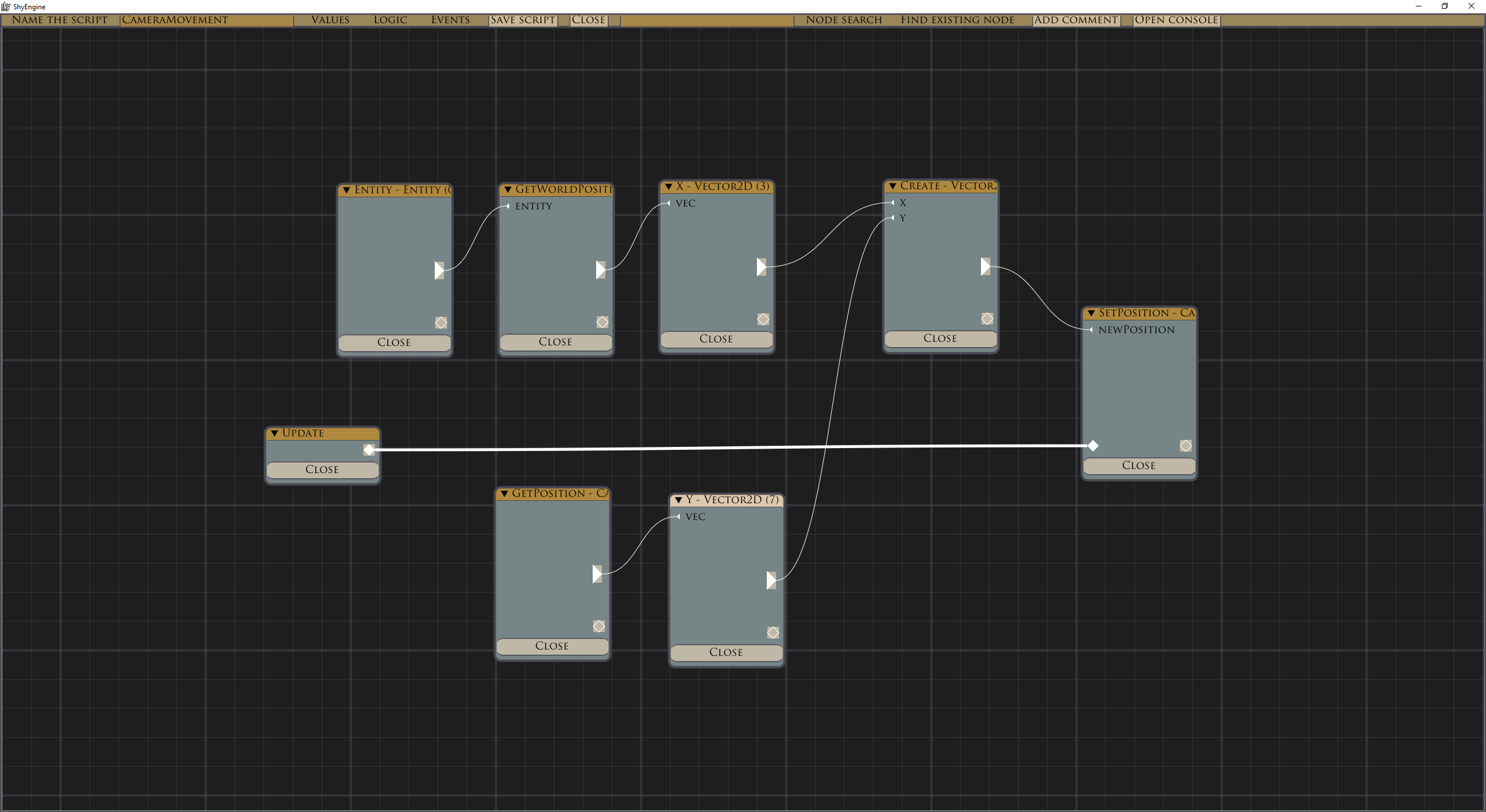This screenshot has height=812, width=1486.
Task: Collapse the Y - Vector2D (7) node arrow
Action: click(678, 500)
